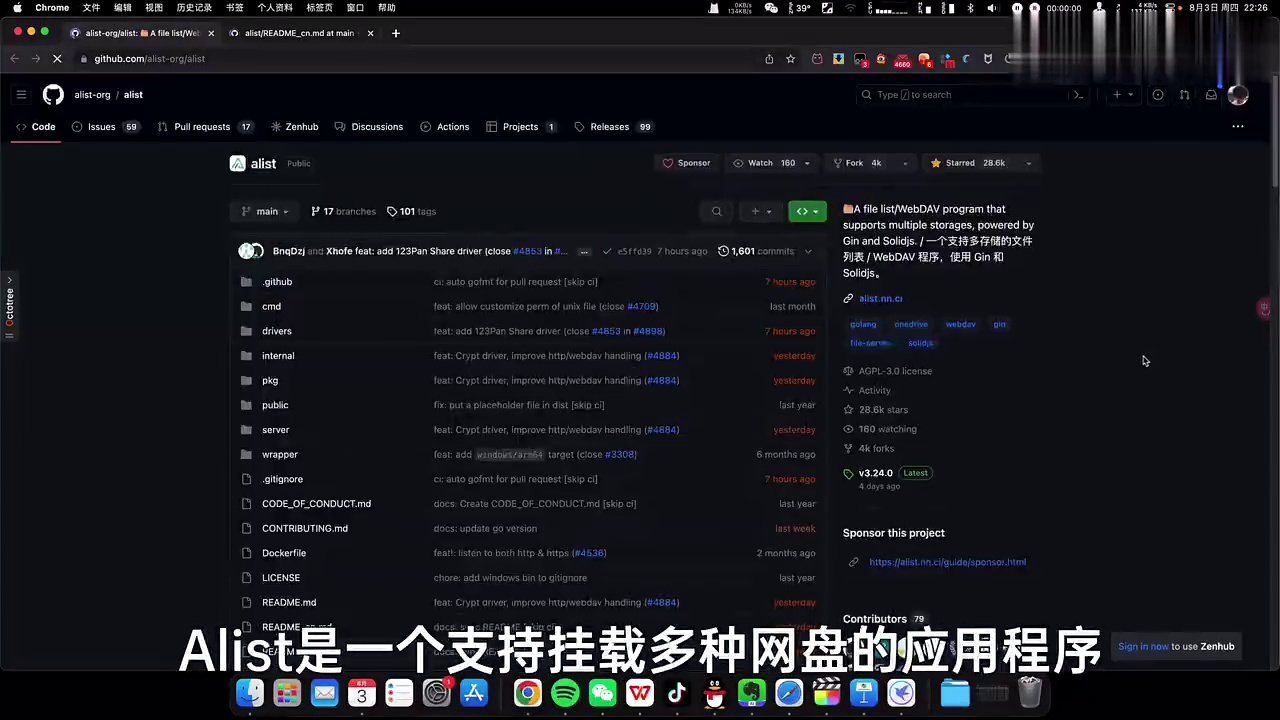Viewport: 1280px width, 720px height.
Task: Open the main branch selector dropdown
Action: pos(265,211)
